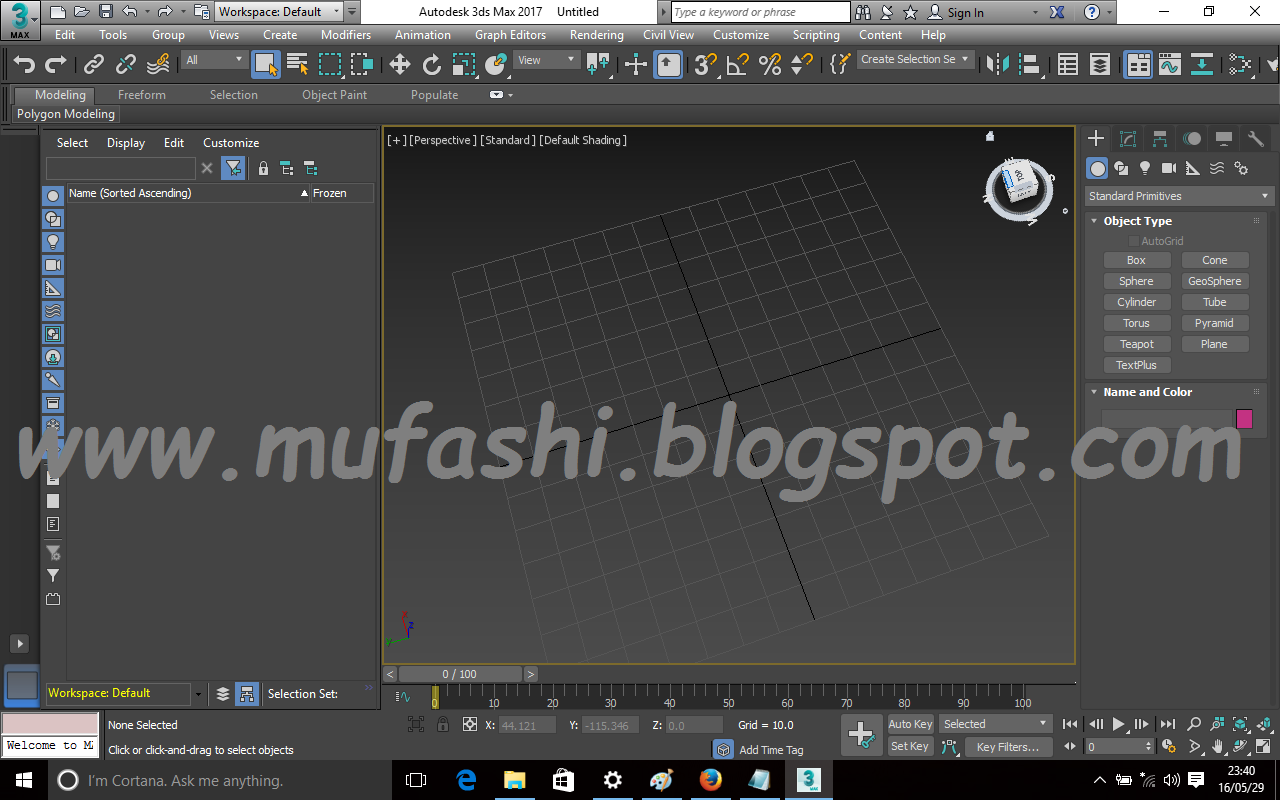Click the Cylinder primitive button

coord(1137,302)
